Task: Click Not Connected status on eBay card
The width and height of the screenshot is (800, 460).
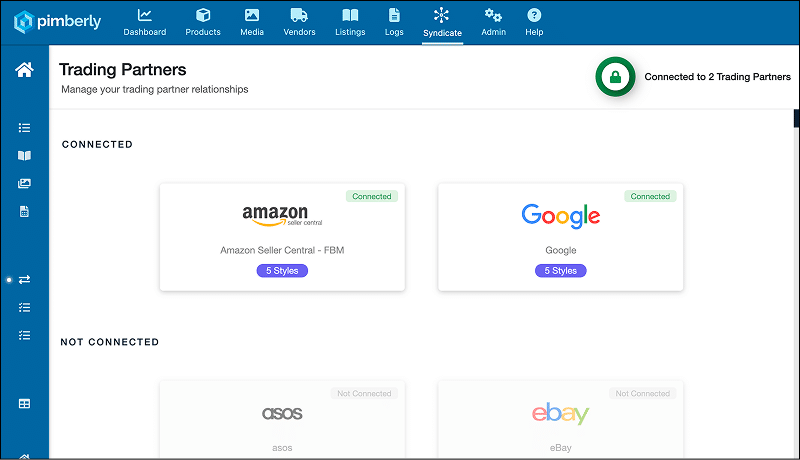Action: 643,394
